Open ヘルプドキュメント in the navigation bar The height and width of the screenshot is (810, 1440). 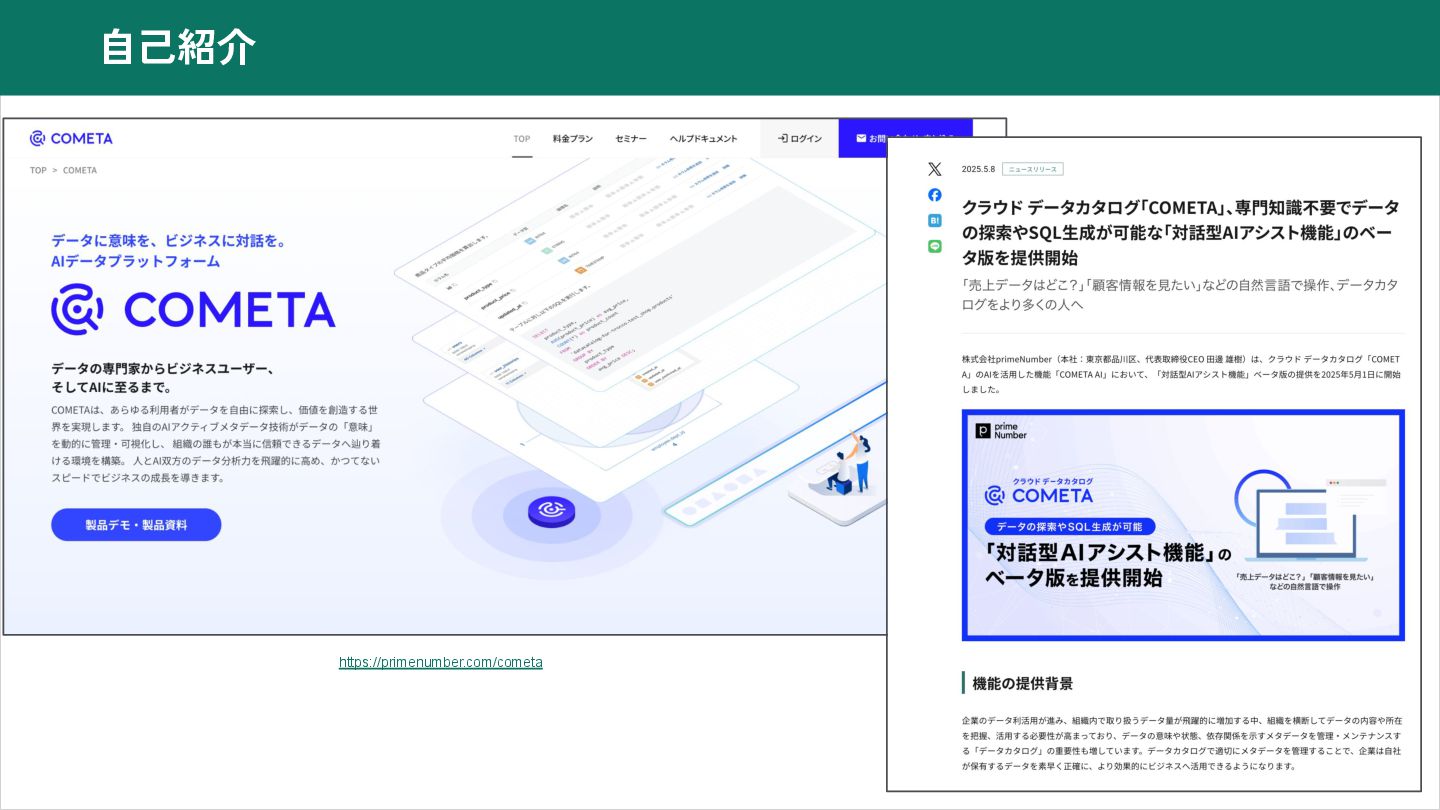(x=704, y=139)
